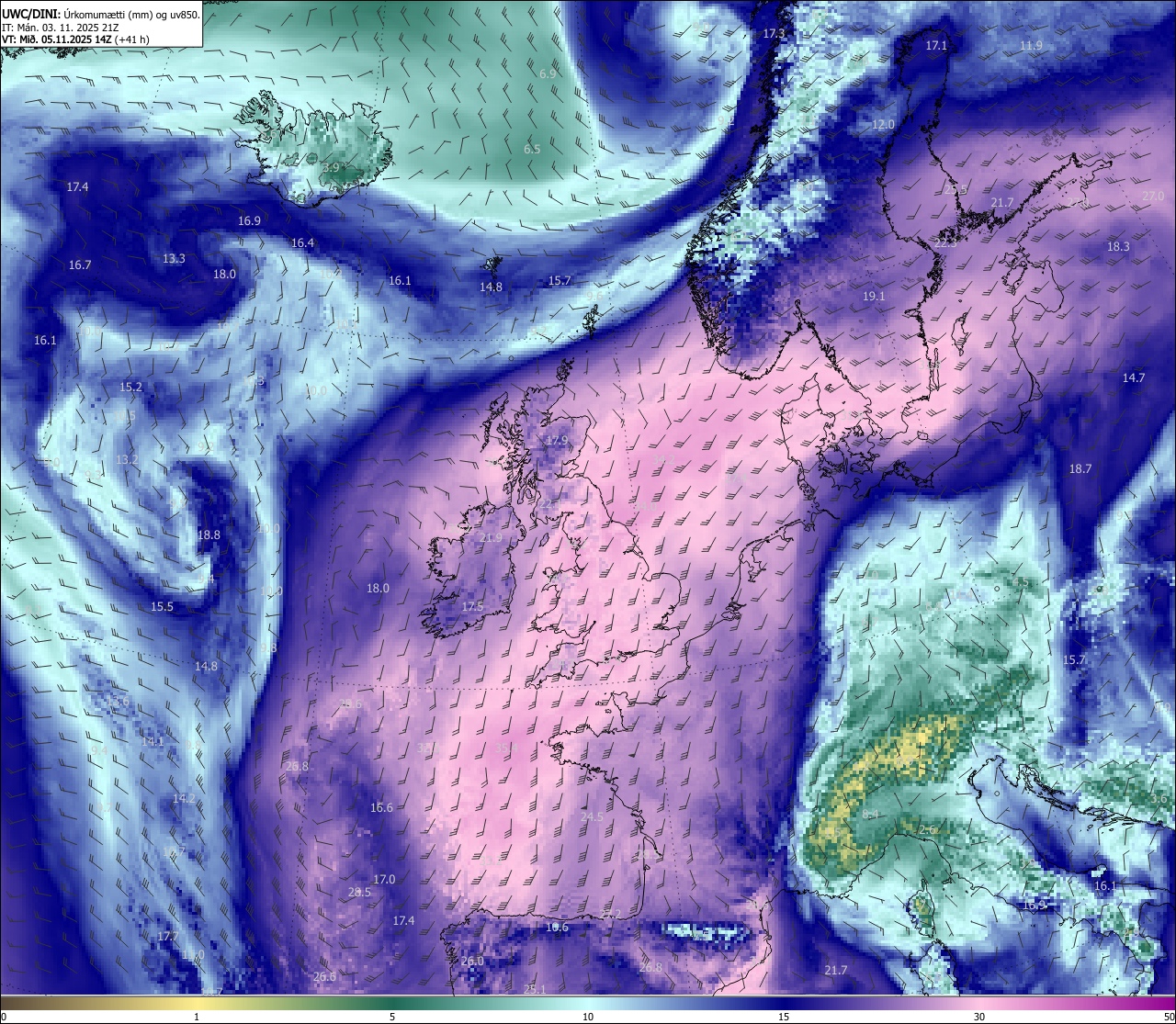Click the 13.3 map value
This screenshot has height=1024, width=1176.
click(x=174, y=258)
